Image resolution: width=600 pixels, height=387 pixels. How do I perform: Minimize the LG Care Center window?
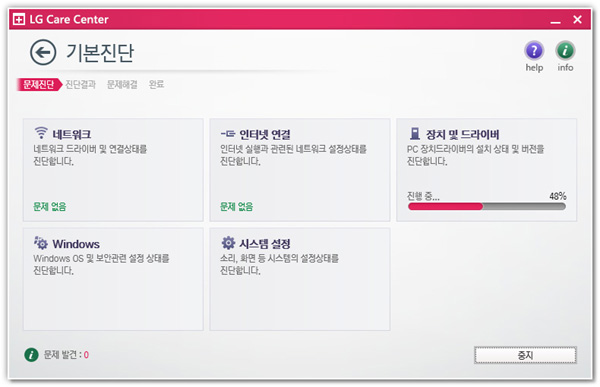pos(555,20)
